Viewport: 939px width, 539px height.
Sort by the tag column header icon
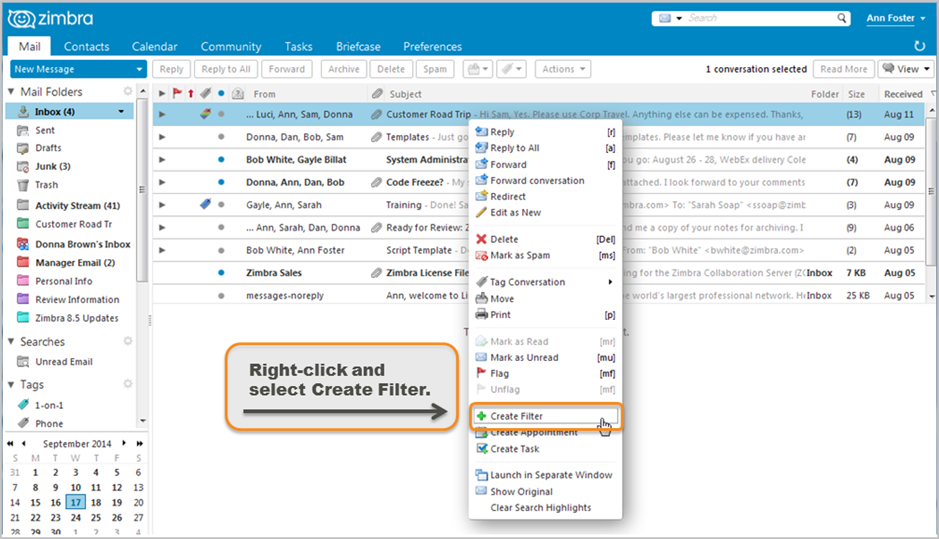(205, 93)
